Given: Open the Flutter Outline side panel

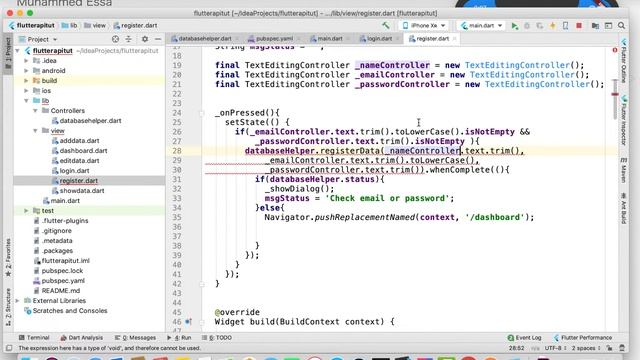Looking at the screenshot, I should point(624,60).
